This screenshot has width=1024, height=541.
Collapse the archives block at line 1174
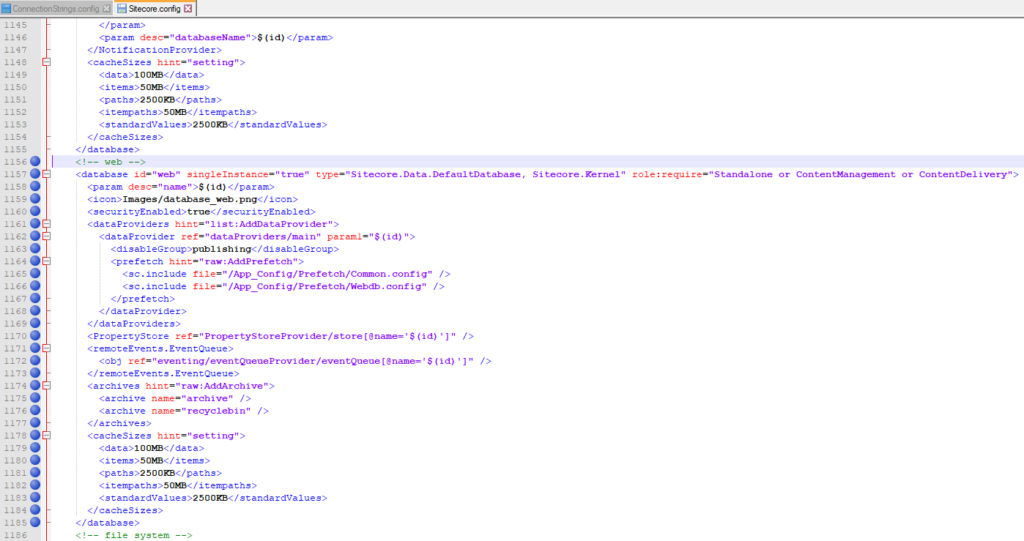coord(46,385)
